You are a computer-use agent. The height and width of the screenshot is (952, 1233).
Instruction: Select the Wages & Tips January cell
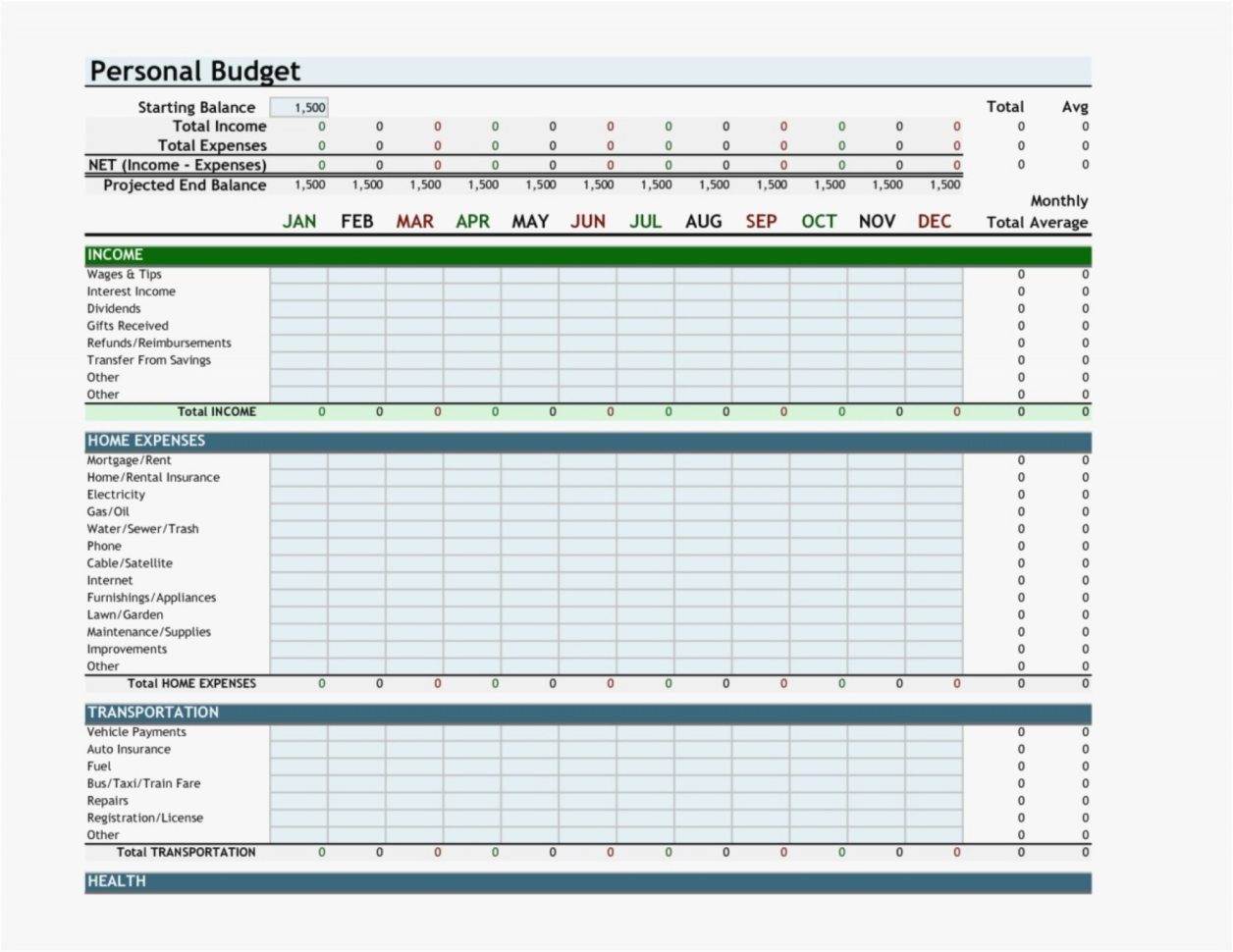299,275
